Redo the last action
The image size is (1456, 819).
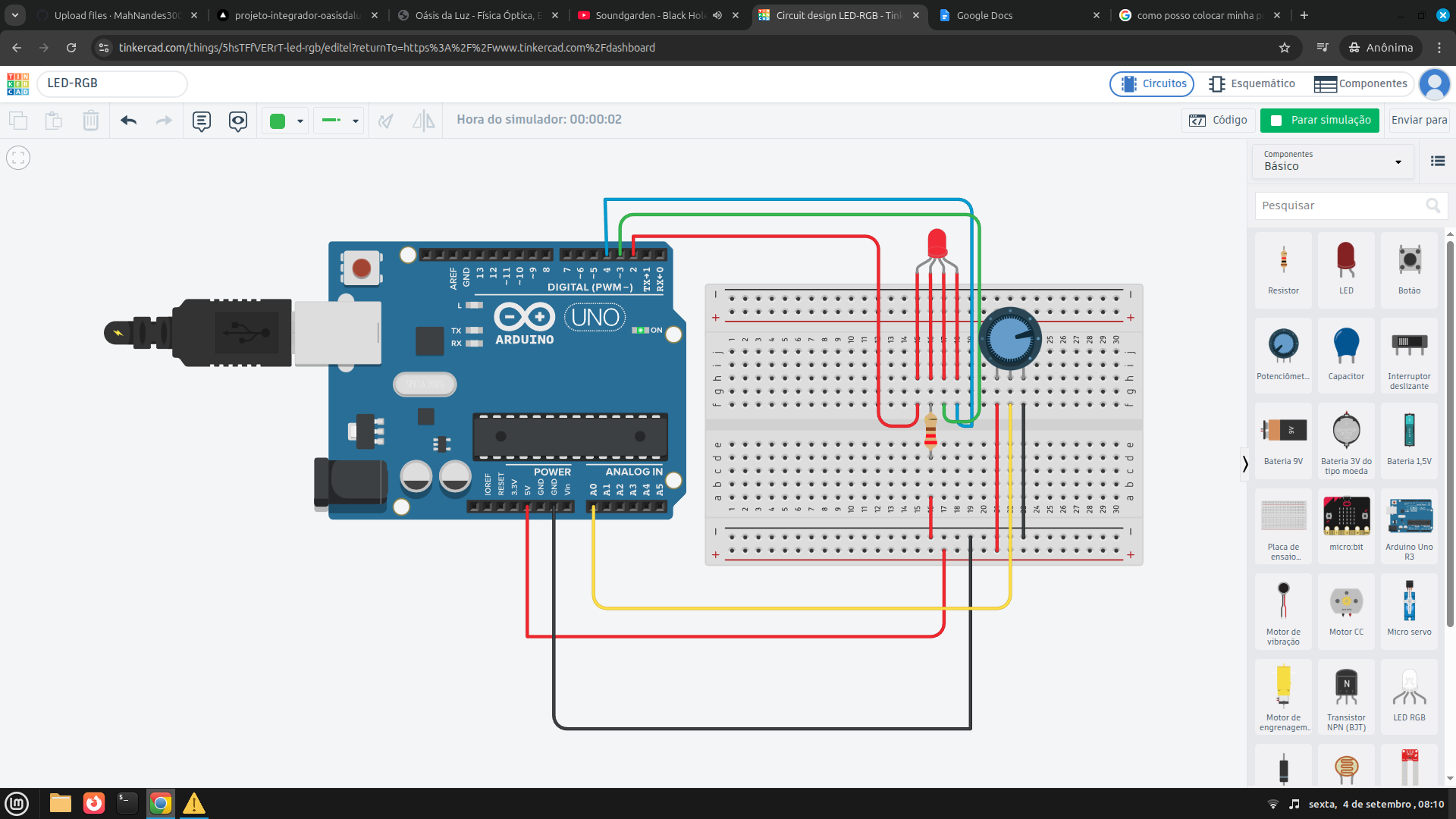164,121
